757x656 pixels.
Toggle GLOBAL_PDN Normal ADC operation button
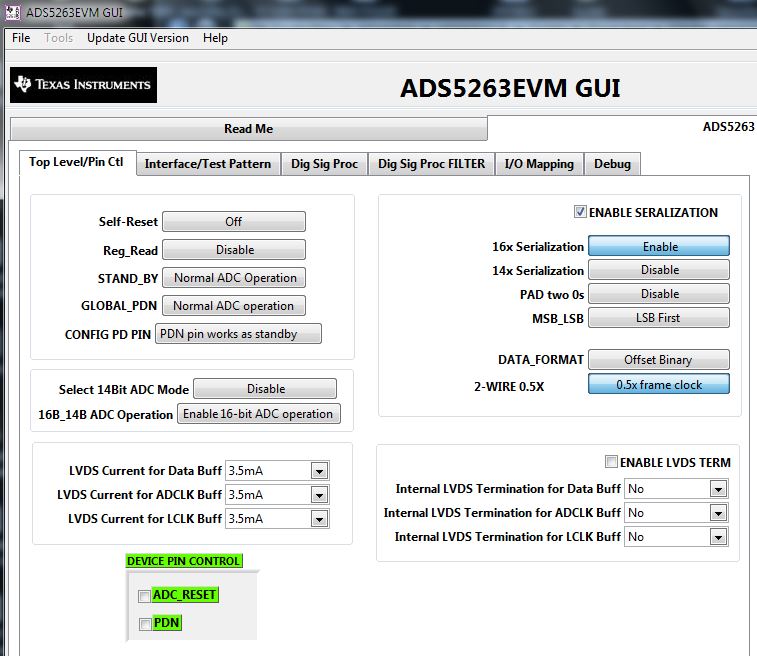click(234, 306)
